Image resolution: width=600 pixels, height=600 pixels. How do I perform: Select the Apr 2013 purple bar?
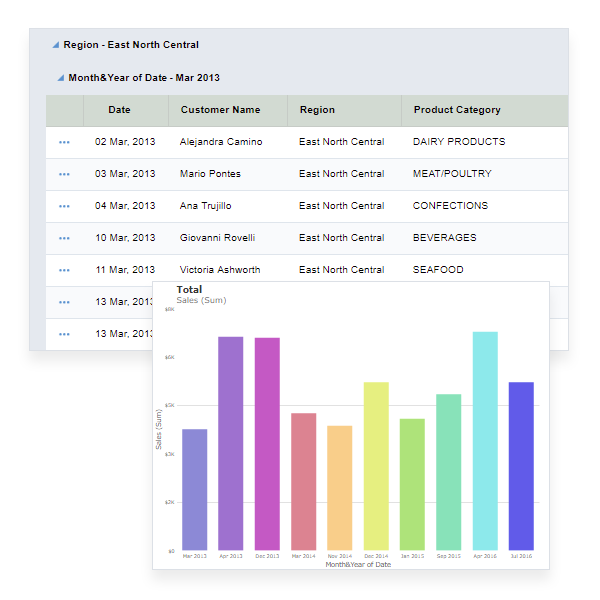pyautogui.click(x=231, y=443)
